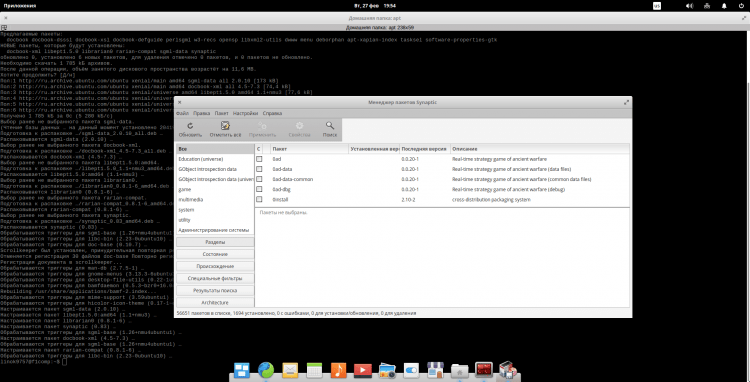Open system settings toggle icon in dock
Viewport: 750px width, 382px height.
coord(411,371)
